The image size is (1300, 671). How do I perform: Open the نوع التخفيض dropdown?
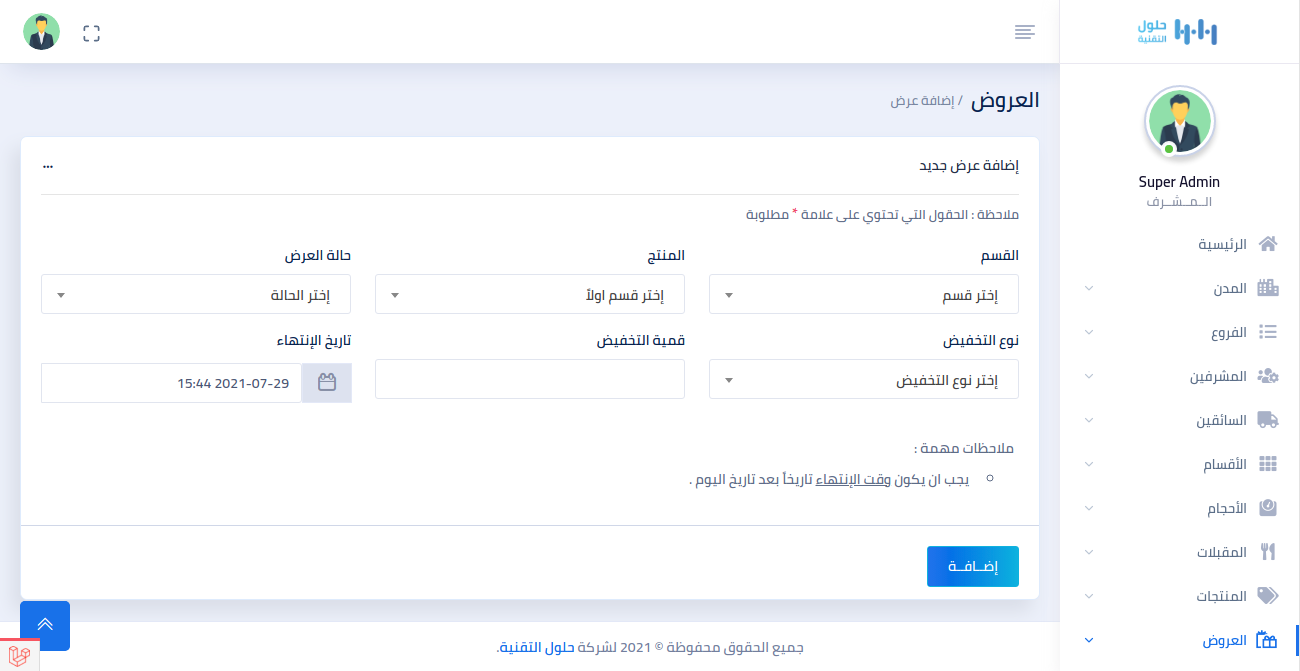pos(863,380)
